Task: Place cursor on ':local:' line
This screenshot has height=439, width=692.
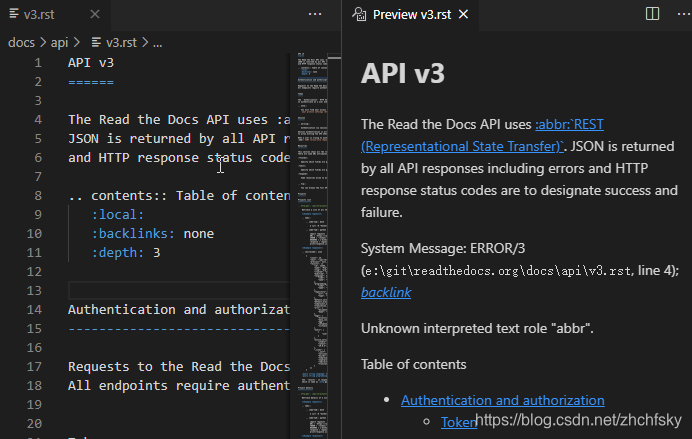Action: point(118,214)
